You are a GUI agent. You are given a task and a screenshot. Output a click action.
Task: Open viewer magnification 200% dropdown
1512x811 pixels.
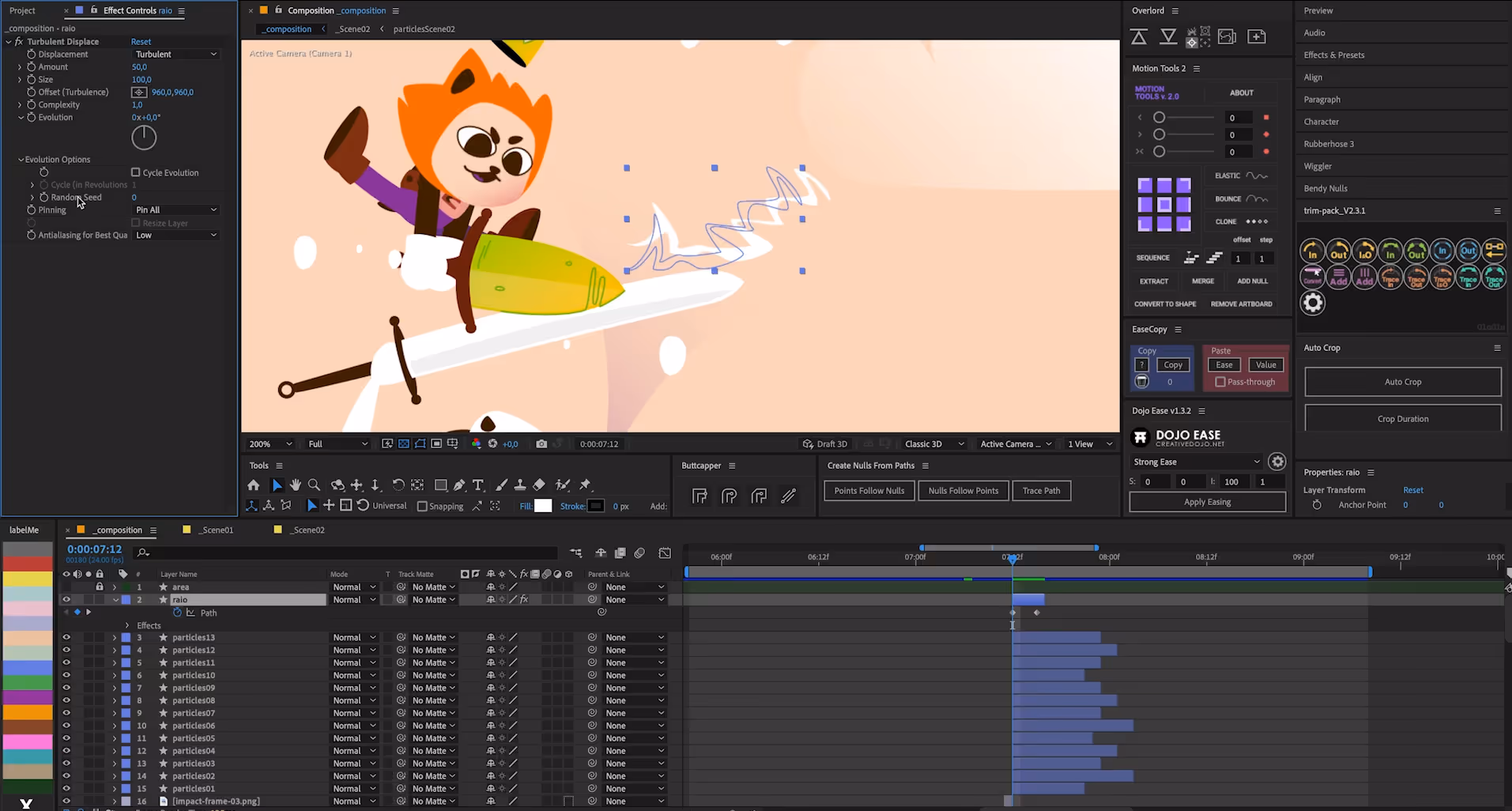270,444
